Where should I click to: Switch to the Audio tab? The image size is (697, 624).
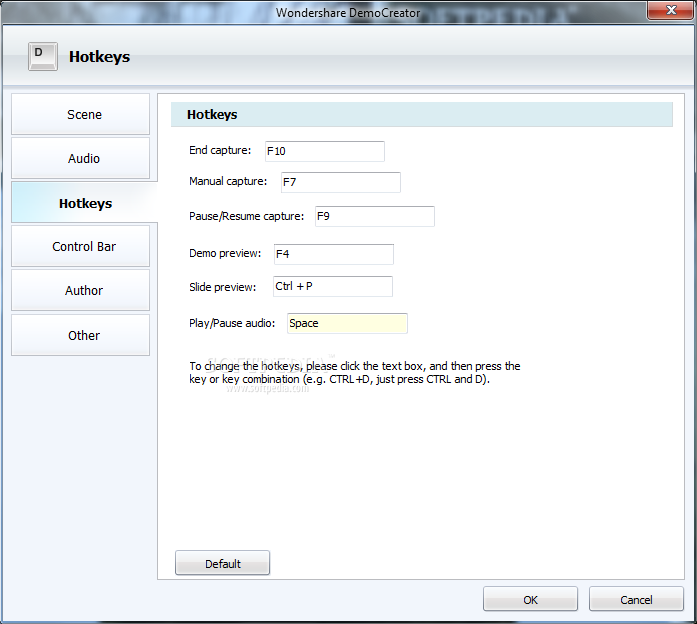point(80,158)
